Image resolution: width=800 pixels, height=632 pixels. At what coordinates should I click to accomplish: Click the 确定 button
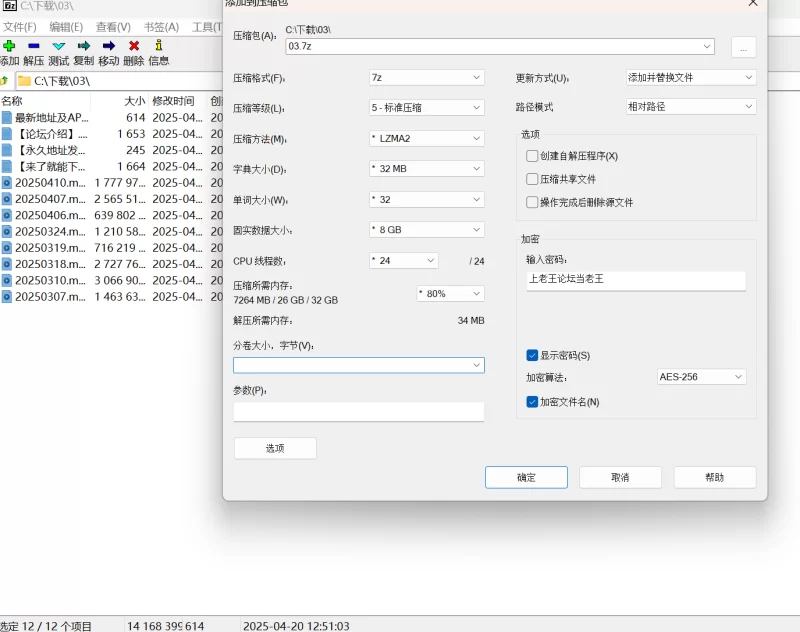(526, 477)
